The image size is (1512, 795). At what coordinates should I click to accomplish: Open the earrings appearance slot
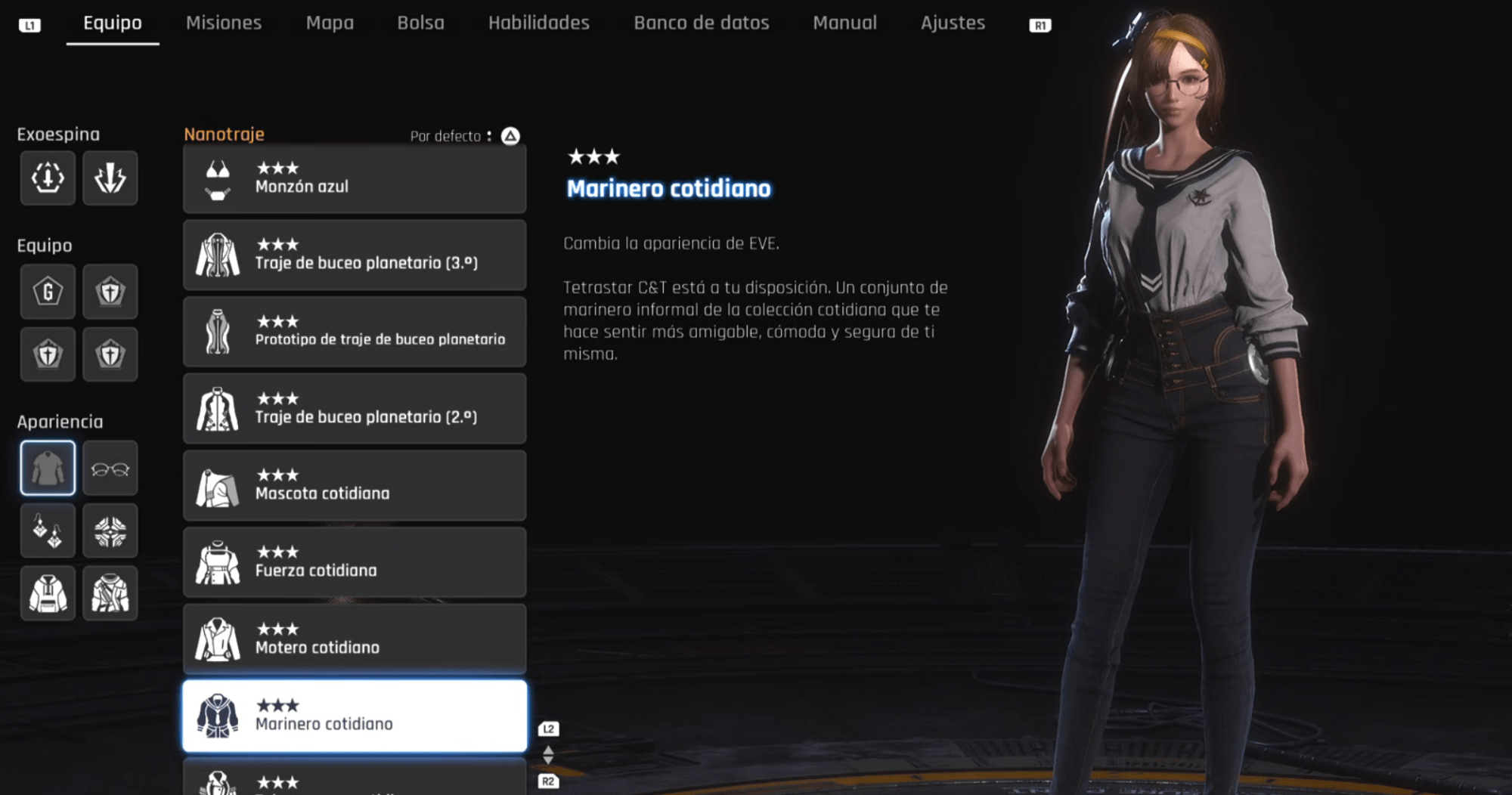point(48,531)
